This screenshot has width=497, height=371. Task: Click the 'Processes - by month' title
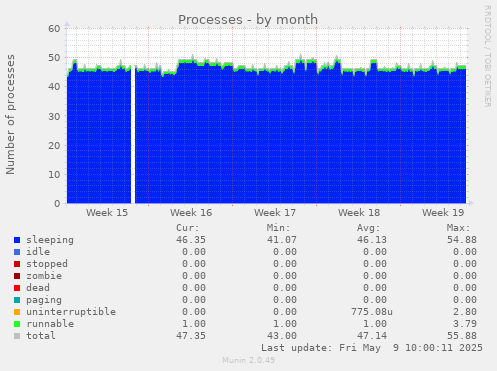pos(248,20)
